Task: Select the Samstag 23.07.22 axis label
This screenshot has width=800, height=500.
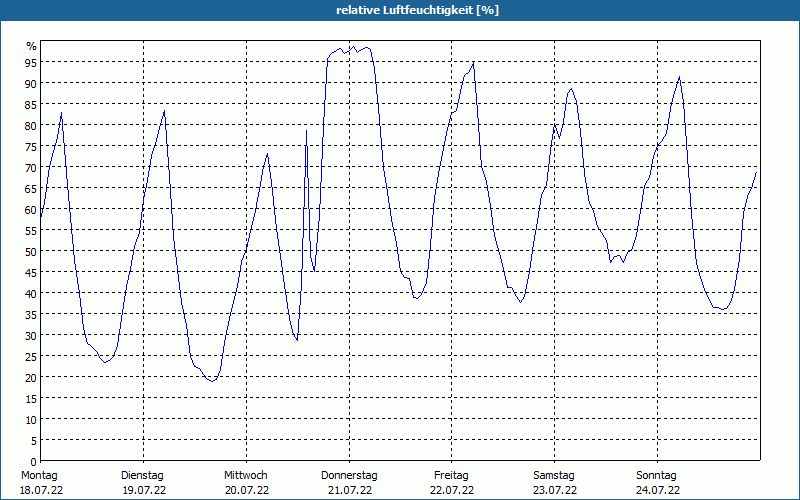Action: pos(555,483)
